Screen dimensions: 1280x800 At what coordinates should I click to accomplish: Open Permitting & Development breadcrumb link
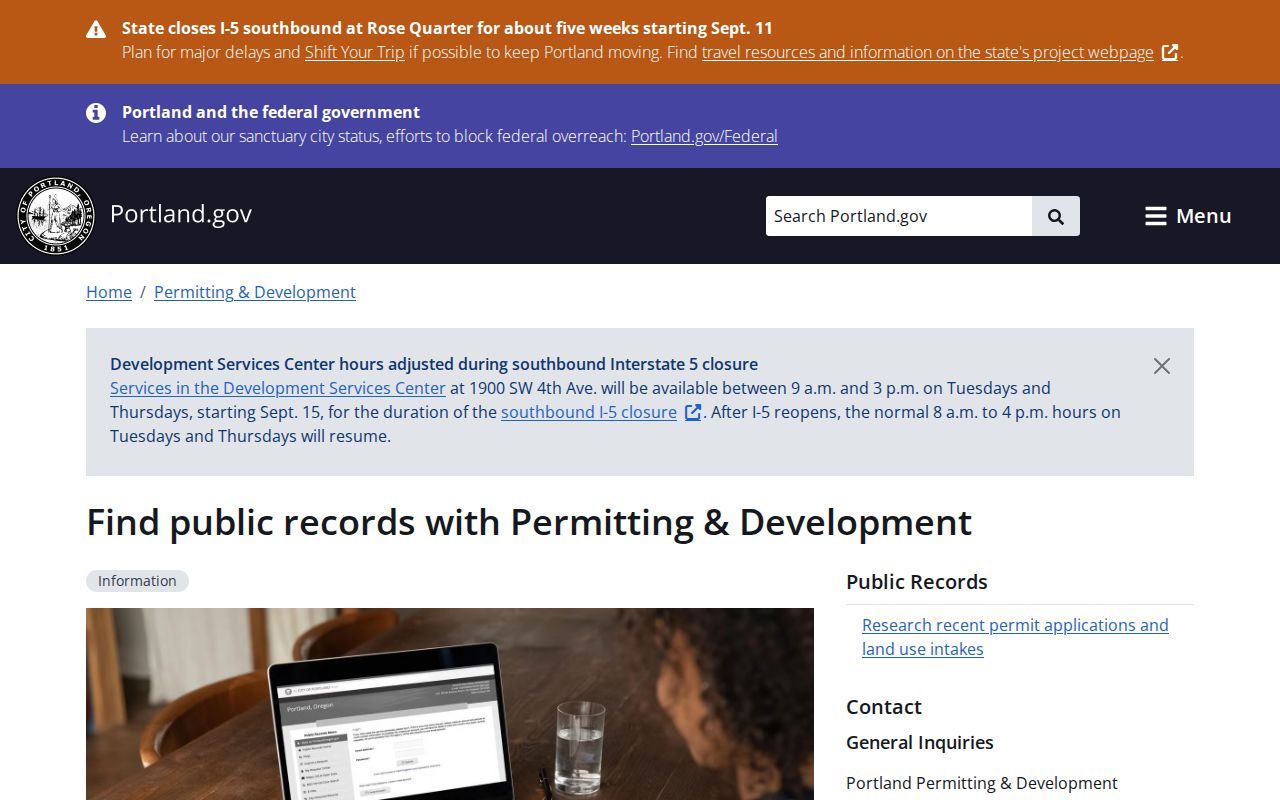pos(255,292)
